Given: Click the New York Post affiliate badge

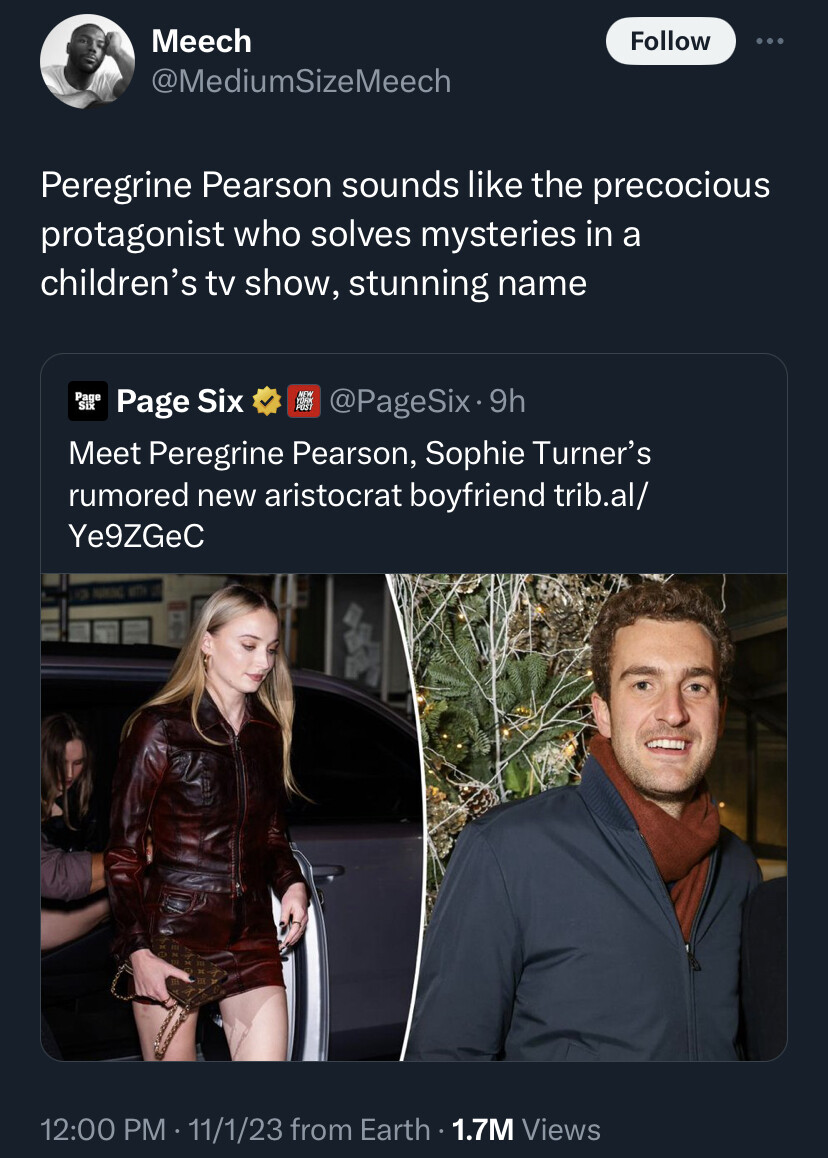Looking at the screenshot, I should pyautogui.click(x=303, y=401).
